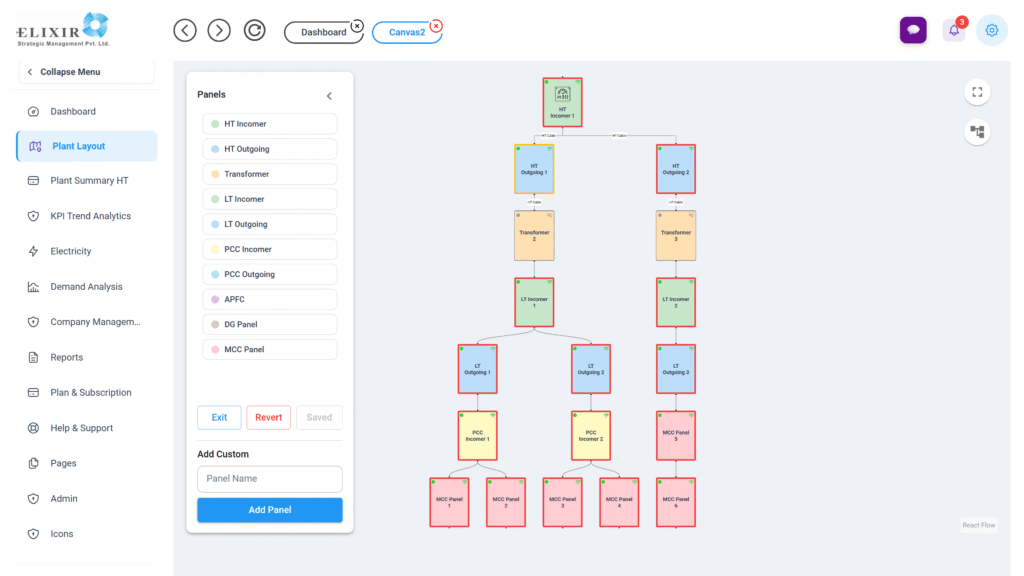
Task: Open the notifications bell icon
Action: [954, 31]
